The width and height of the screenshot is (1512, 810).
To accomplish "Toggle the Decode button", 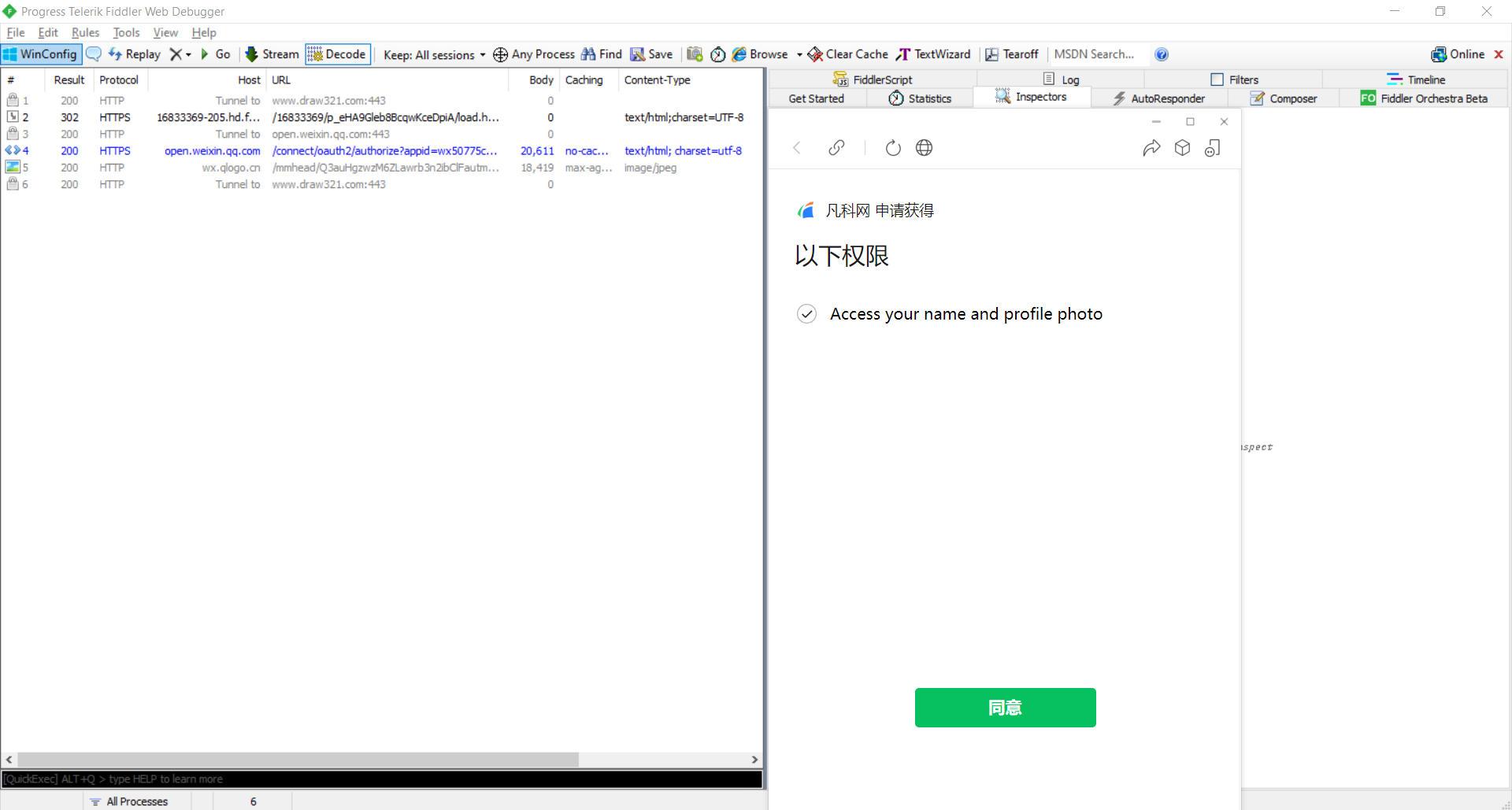I will click(x=338, y=54).
